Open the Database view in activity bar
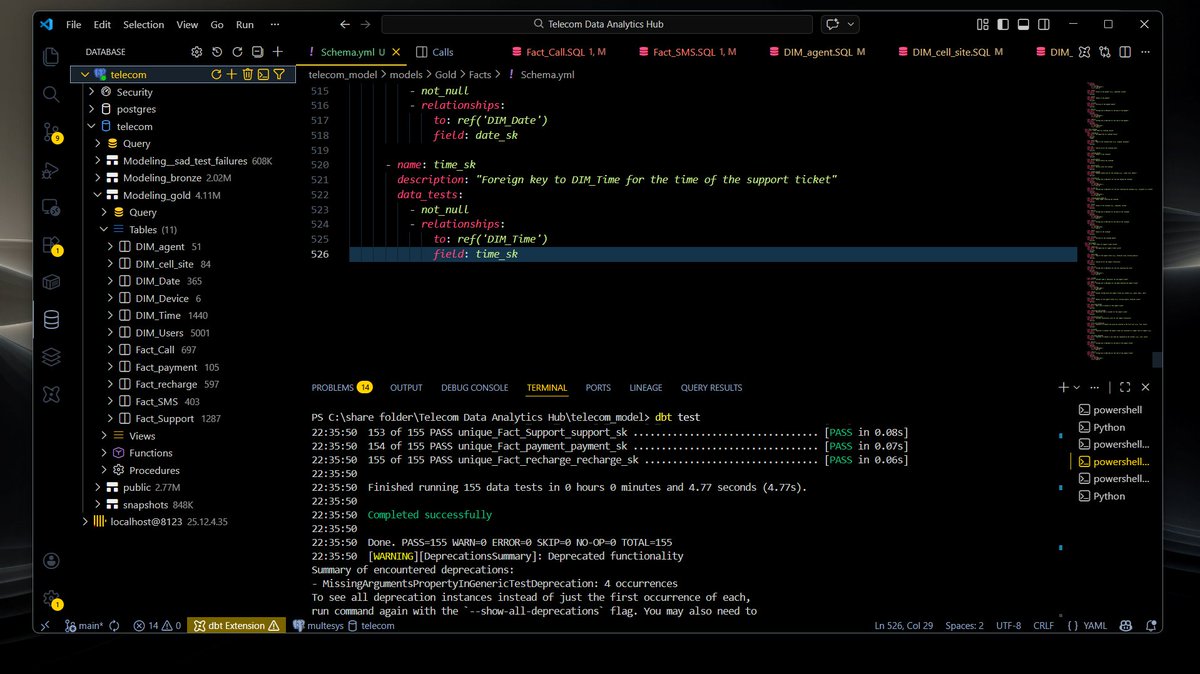The image size is (1200, 674). tap(51, 320)
